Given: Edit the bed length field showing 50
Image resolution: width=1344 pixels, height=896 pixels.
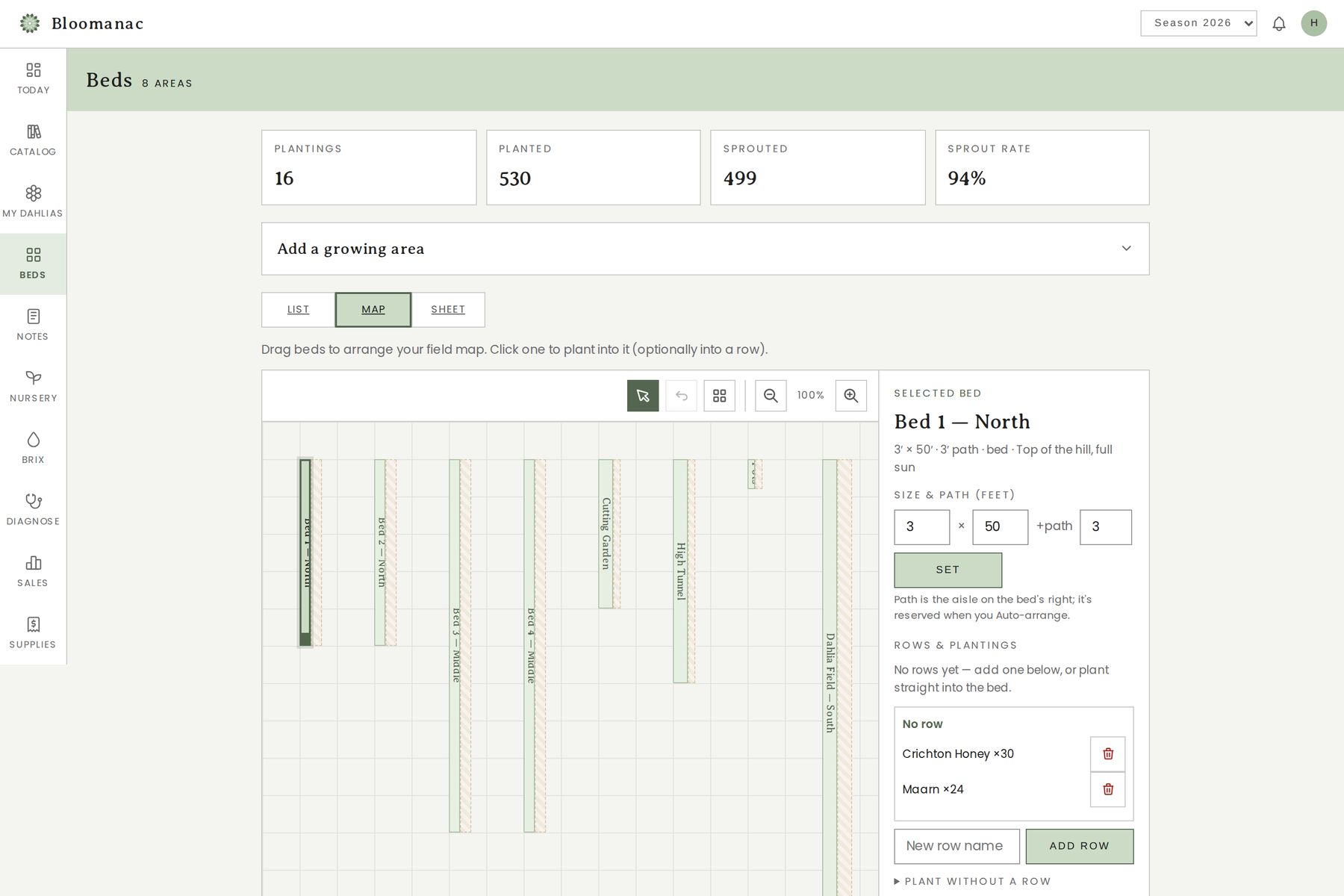Looking at the screenshot, I should coord(1001,527).
